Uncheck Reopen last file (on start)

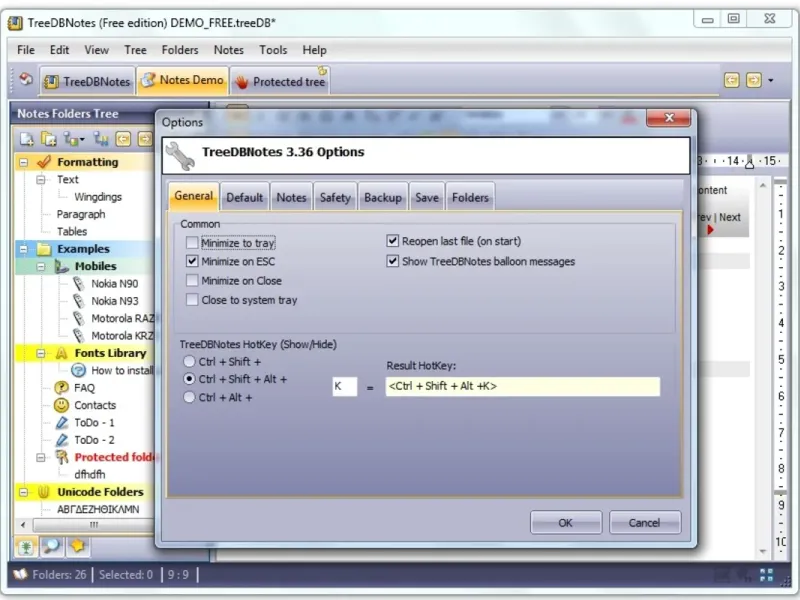(x=392, y=241)
